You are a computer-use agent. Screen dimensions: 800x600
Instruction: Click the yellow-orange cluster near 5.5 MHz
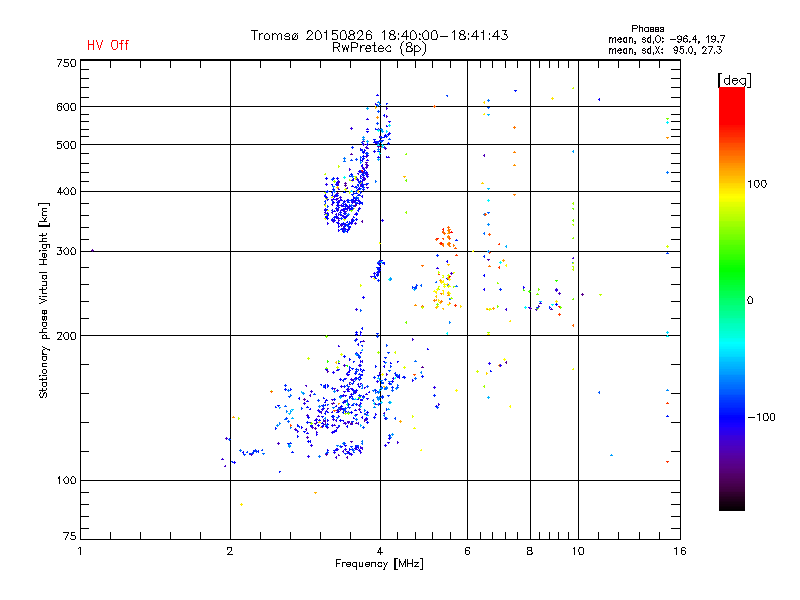443,292
